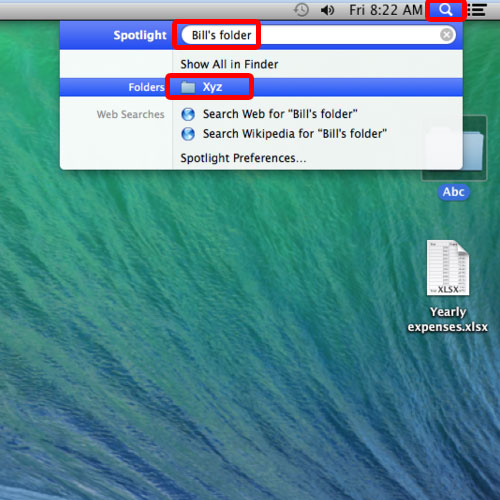
Task: Select Yearly expenses.xlsx file icon
Action: tap(448, 268)
